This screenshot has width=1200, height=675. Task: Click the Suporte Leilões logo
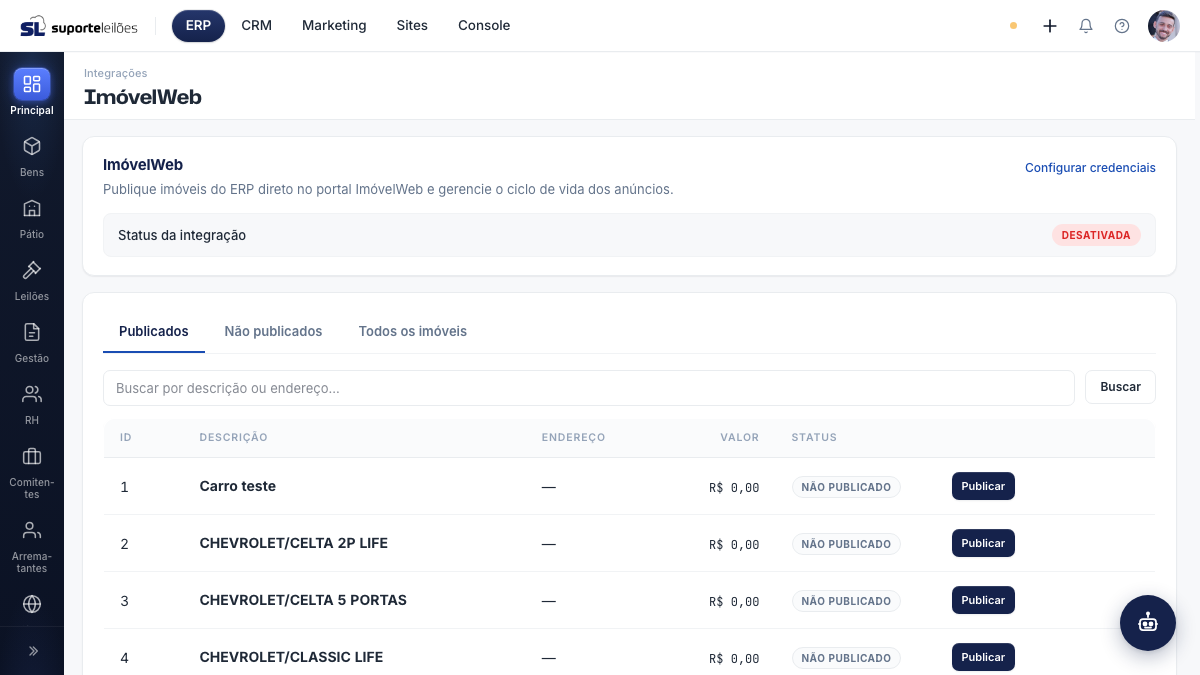pos(79,26)
